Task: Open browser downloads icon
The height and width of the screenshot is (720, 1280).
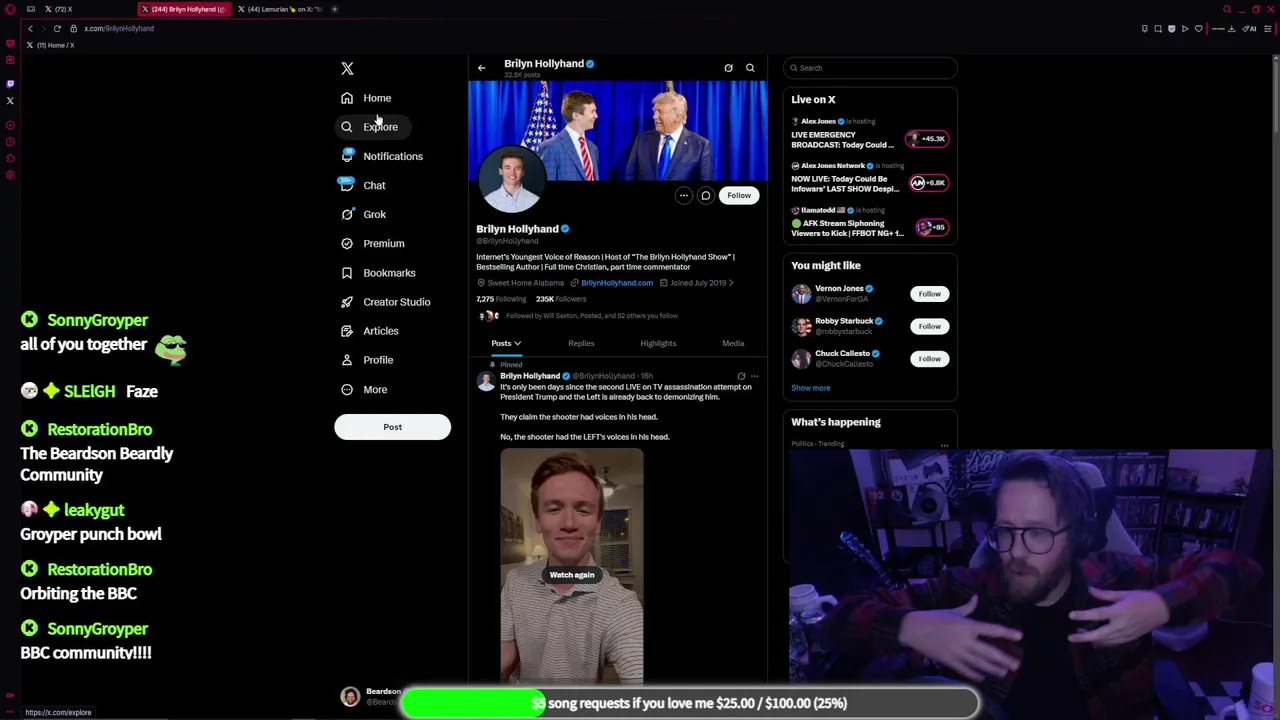Action: [x=1232, y=29]
